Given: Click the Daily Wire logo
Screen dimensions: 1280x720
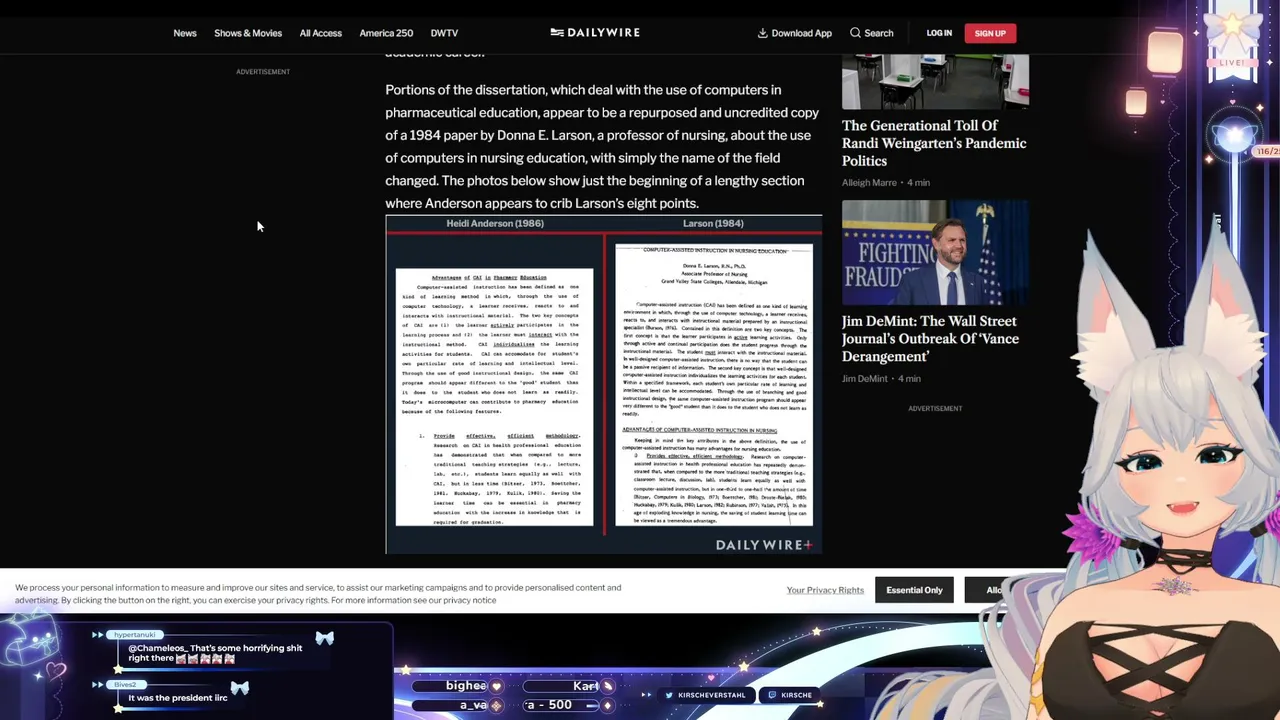Looking at the screenshot, I should pos(595,33).
